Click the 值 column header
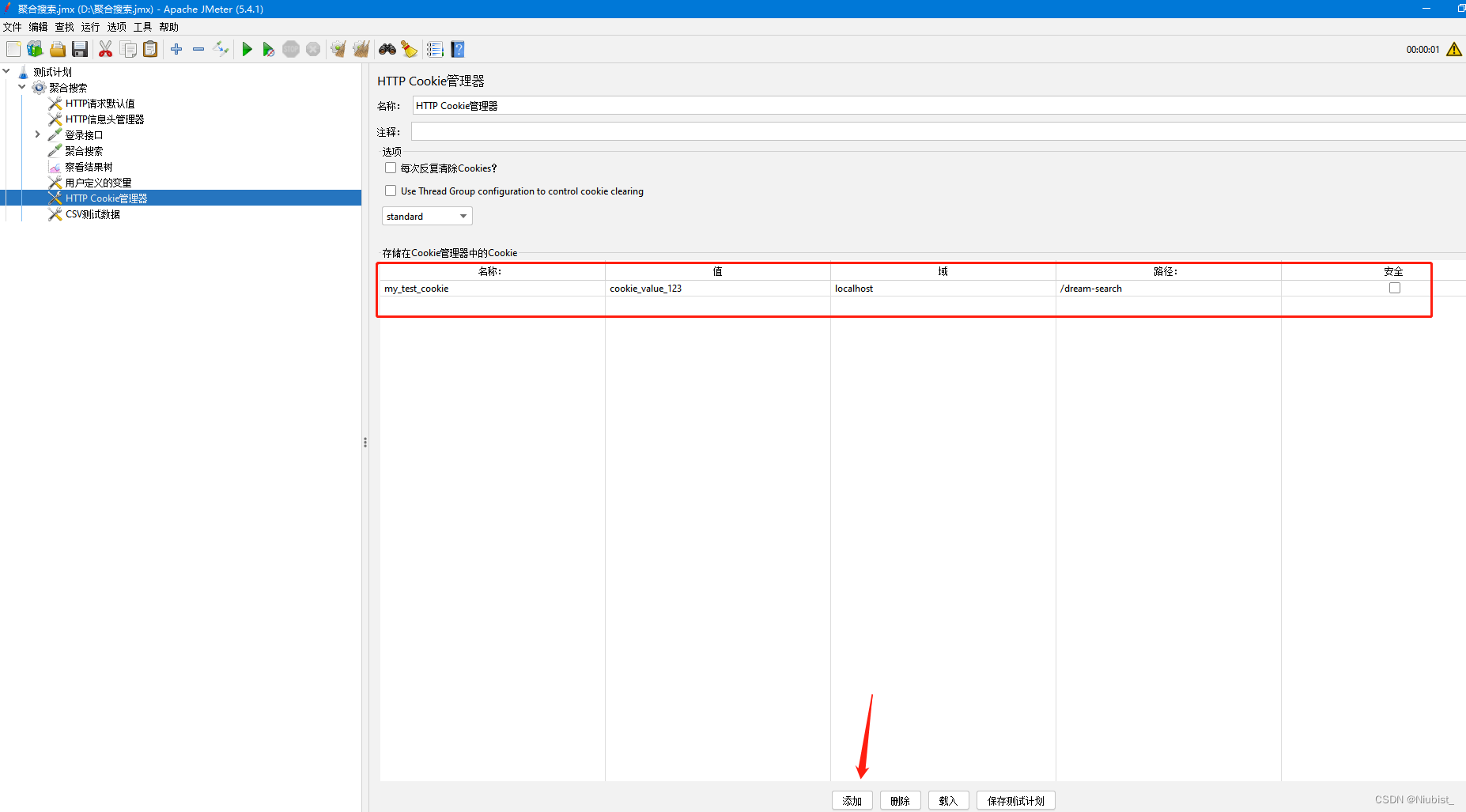The width and height of the screenshot is (1466, 812). tap(718, 271)
